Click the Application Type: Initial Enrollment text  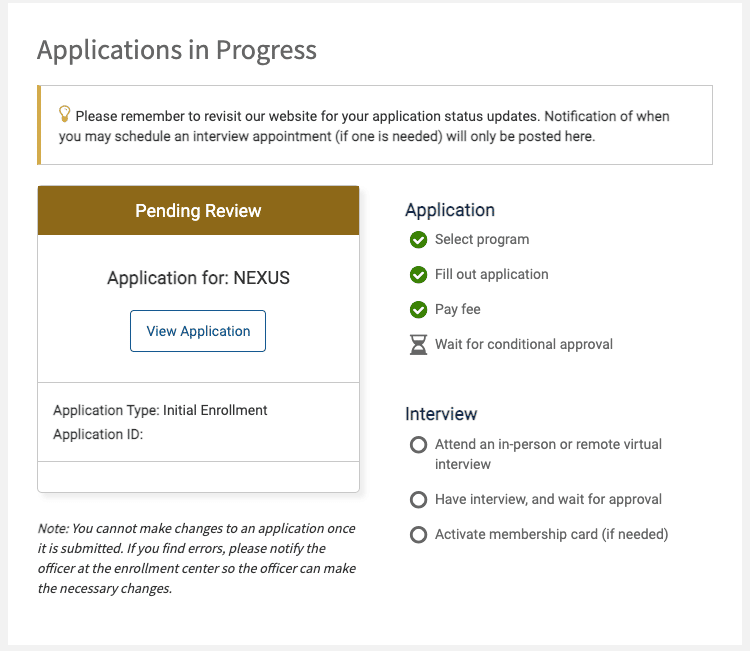pyautogui.click(x=160, y=410)
